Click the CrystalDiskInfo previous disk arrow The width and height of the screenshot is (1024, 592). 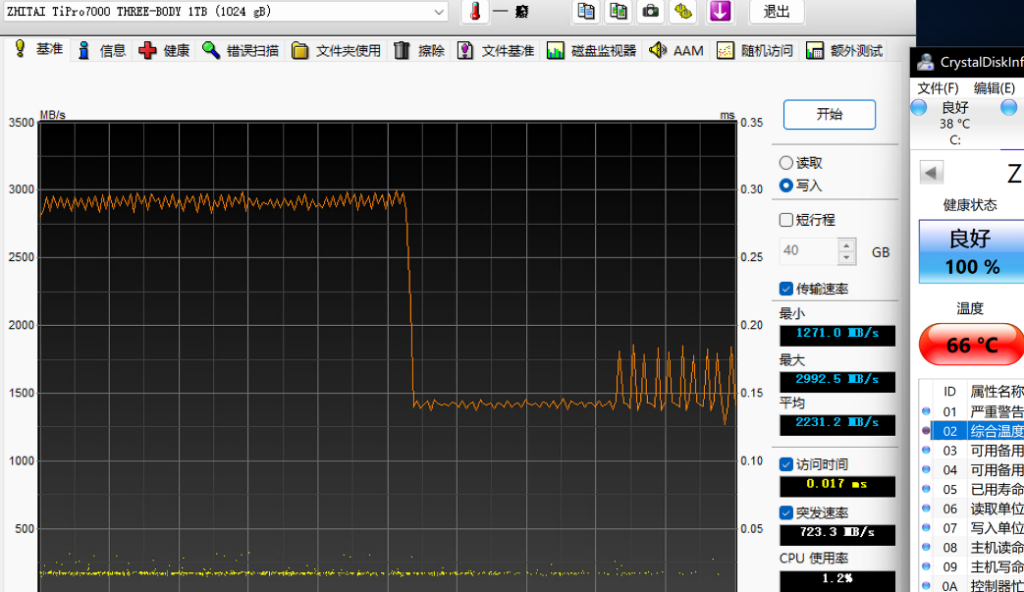pyautogui.click(x=932, y=173)
